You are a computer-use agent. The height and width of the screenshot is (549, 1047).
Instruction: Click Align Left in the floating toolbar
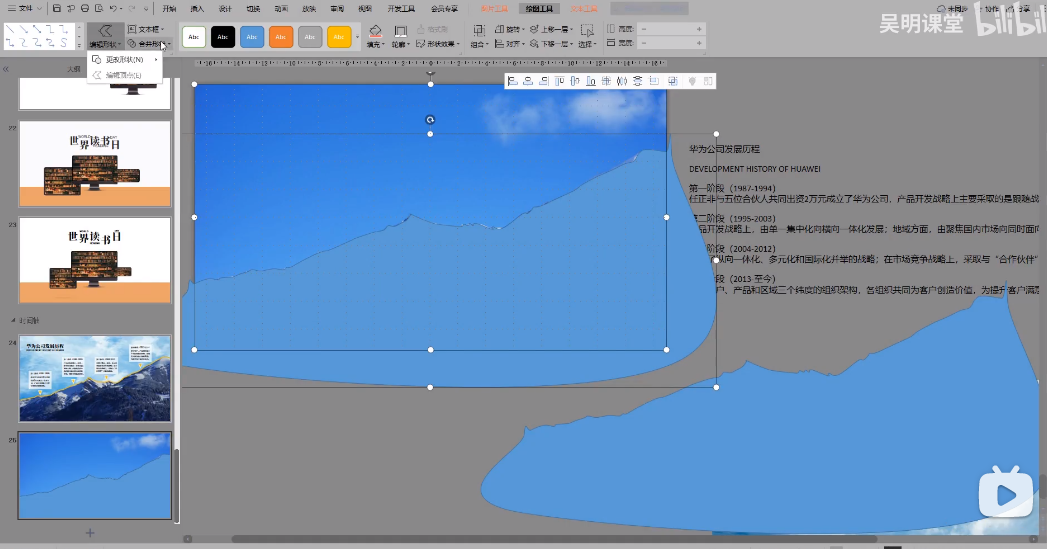(513, 81)
